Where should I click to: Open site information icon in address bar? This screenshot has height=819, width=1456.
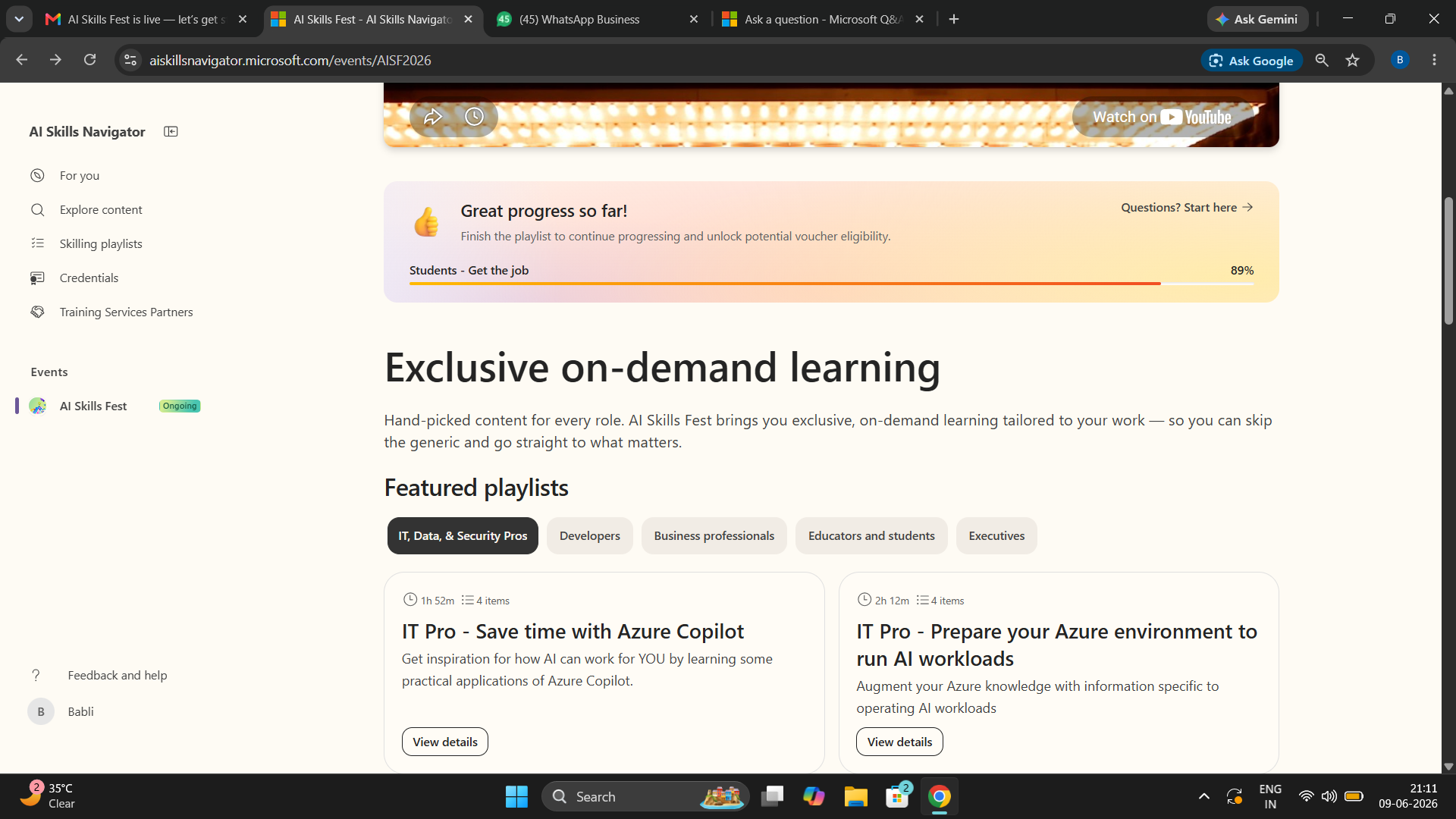click(x=130, y=60)
